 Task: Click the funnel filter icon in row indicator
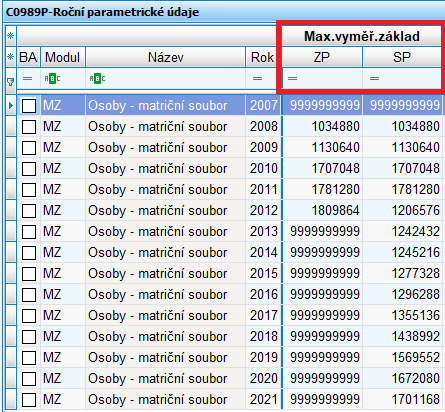click(x=10, y=82)
